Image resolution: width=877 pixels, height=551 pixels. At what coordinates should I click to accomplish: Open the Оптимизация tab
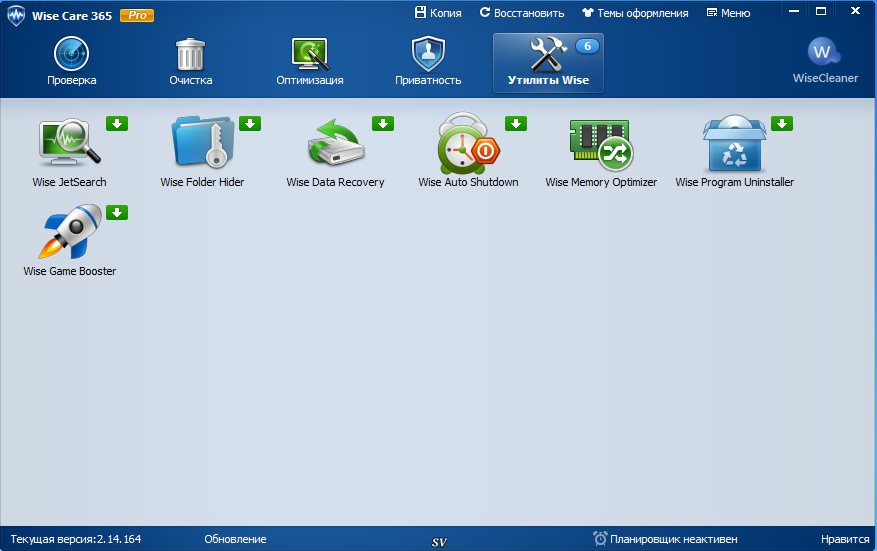click(310, 62)
